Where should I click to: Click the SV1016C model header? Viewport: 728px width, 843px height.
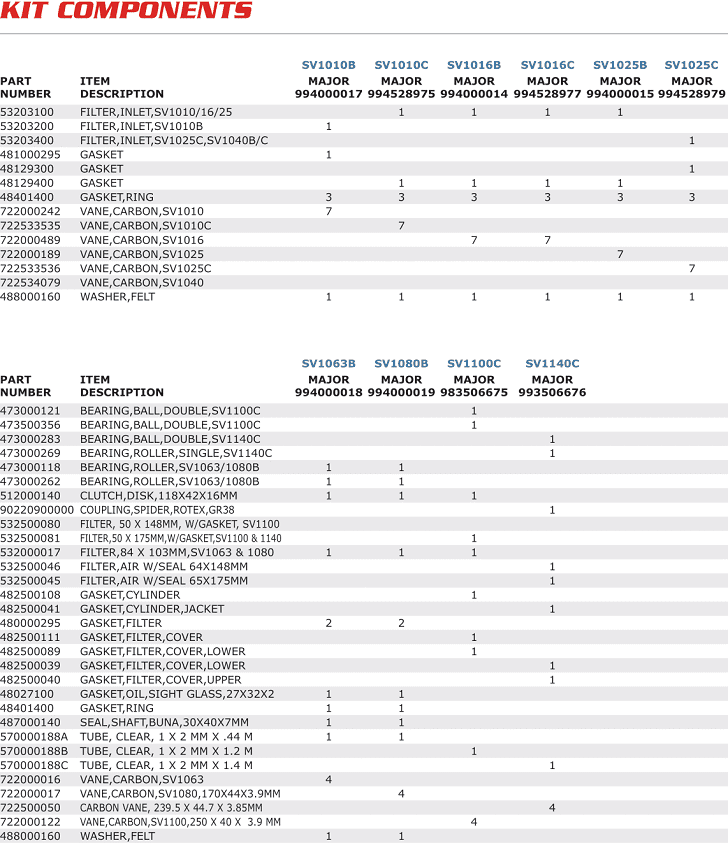coord(547,65)
